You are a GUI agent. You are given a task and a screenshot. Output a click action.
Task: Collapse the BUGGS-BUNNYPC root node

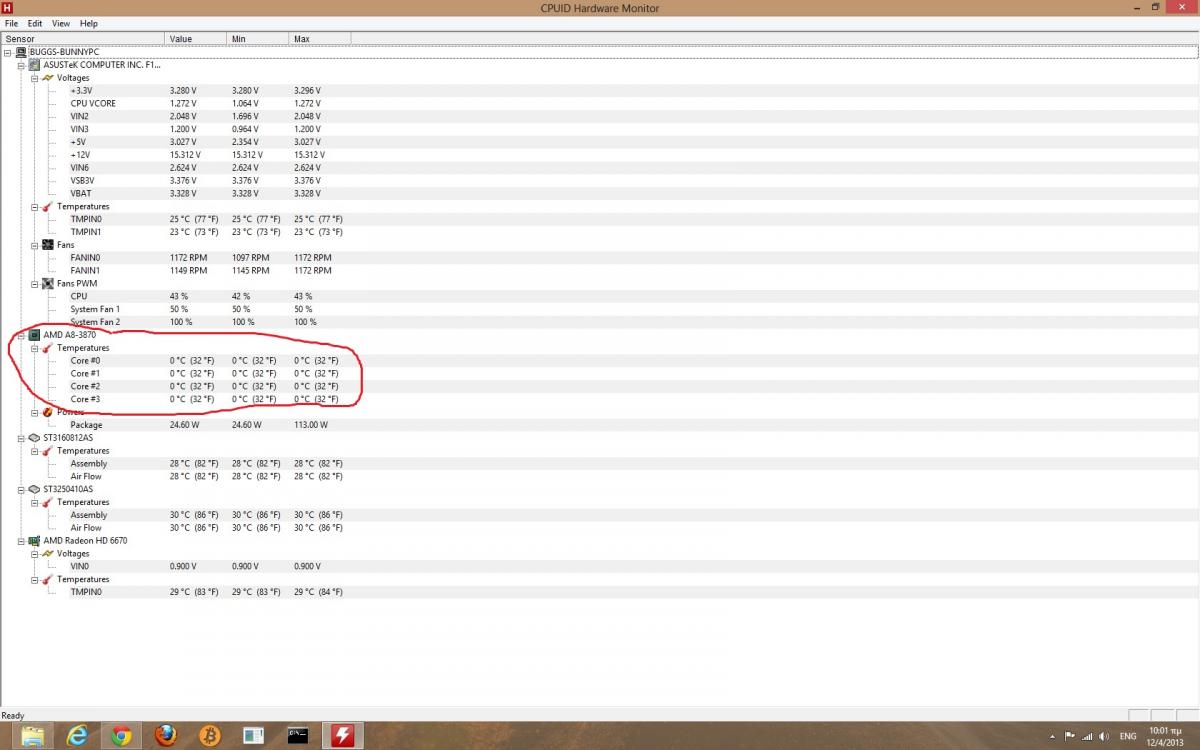(x=9, y=52)
